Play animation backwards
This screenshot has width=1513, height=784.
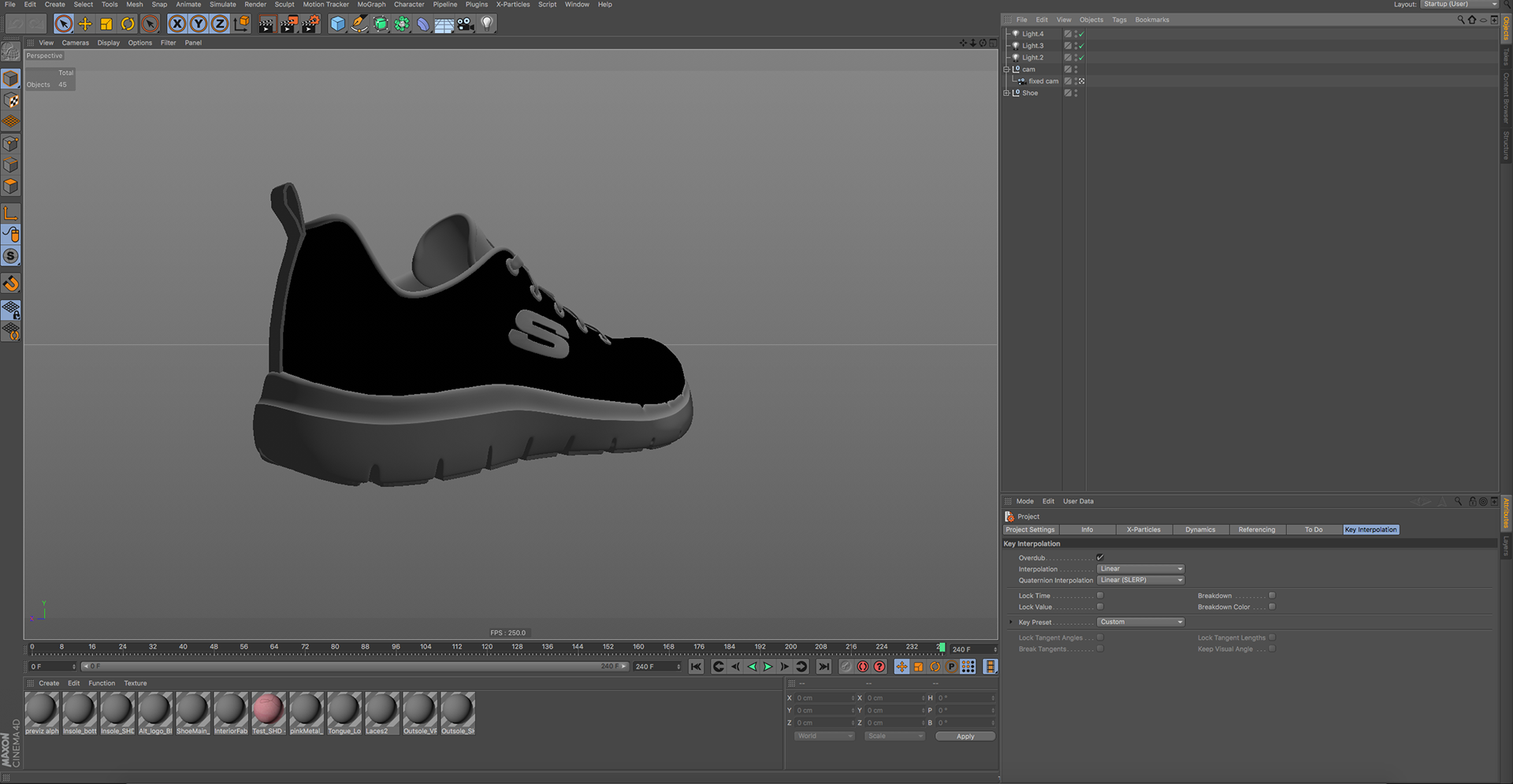pyautogui.click(x=752, y=667)
